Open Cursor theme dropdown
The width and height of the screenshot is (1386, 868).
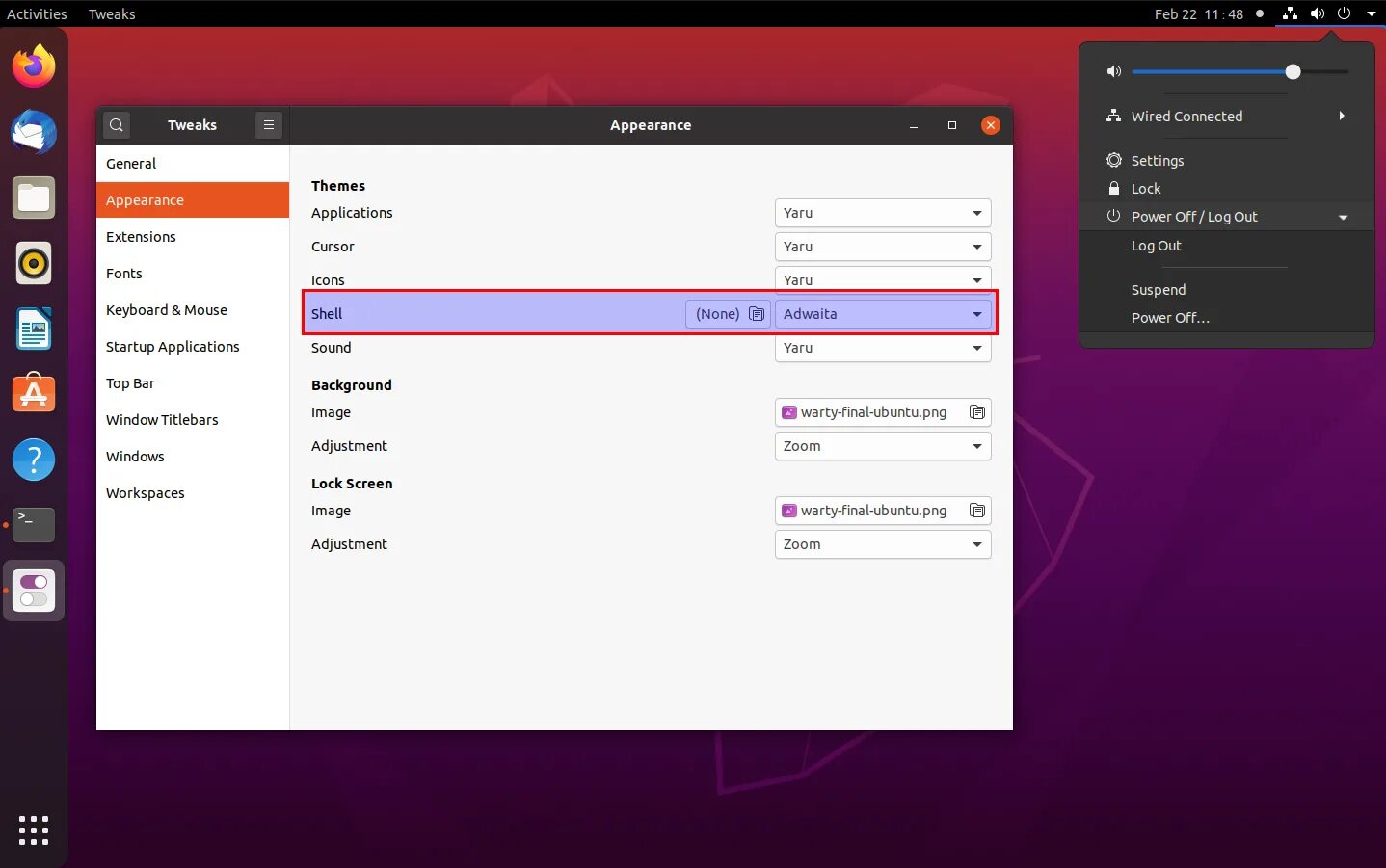pos(883,247)
